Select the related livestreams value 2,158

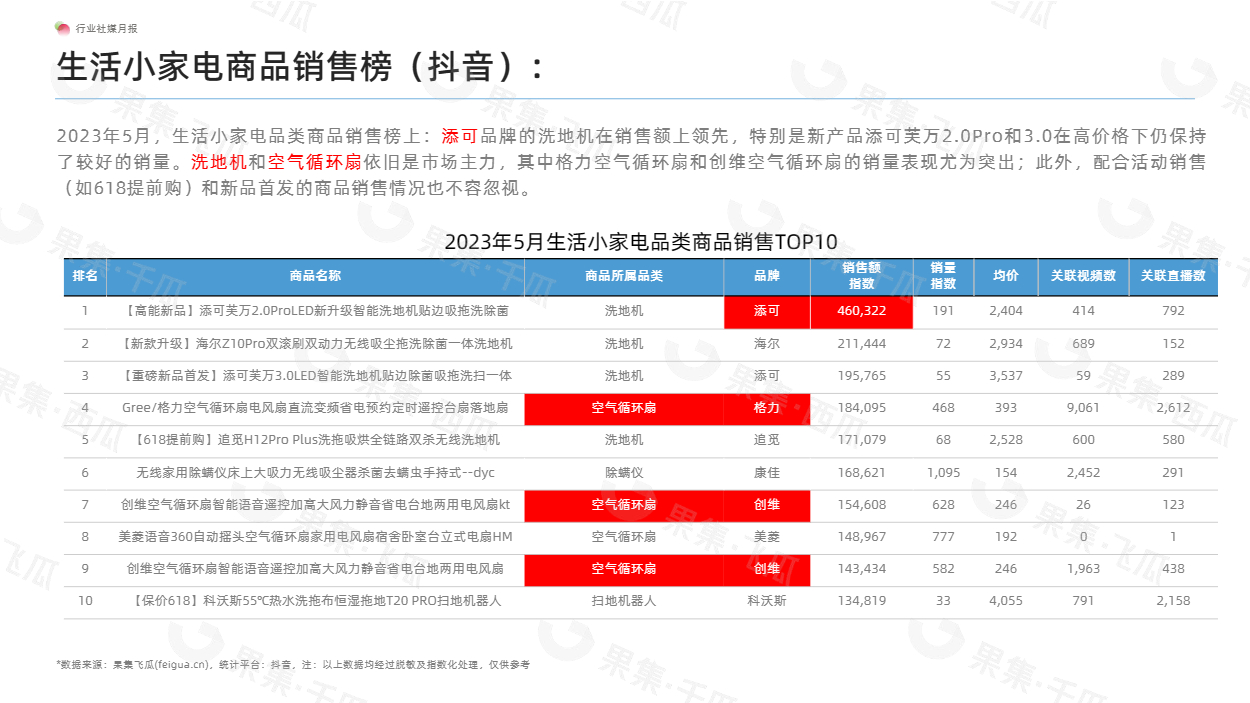tap(1173, 601)
